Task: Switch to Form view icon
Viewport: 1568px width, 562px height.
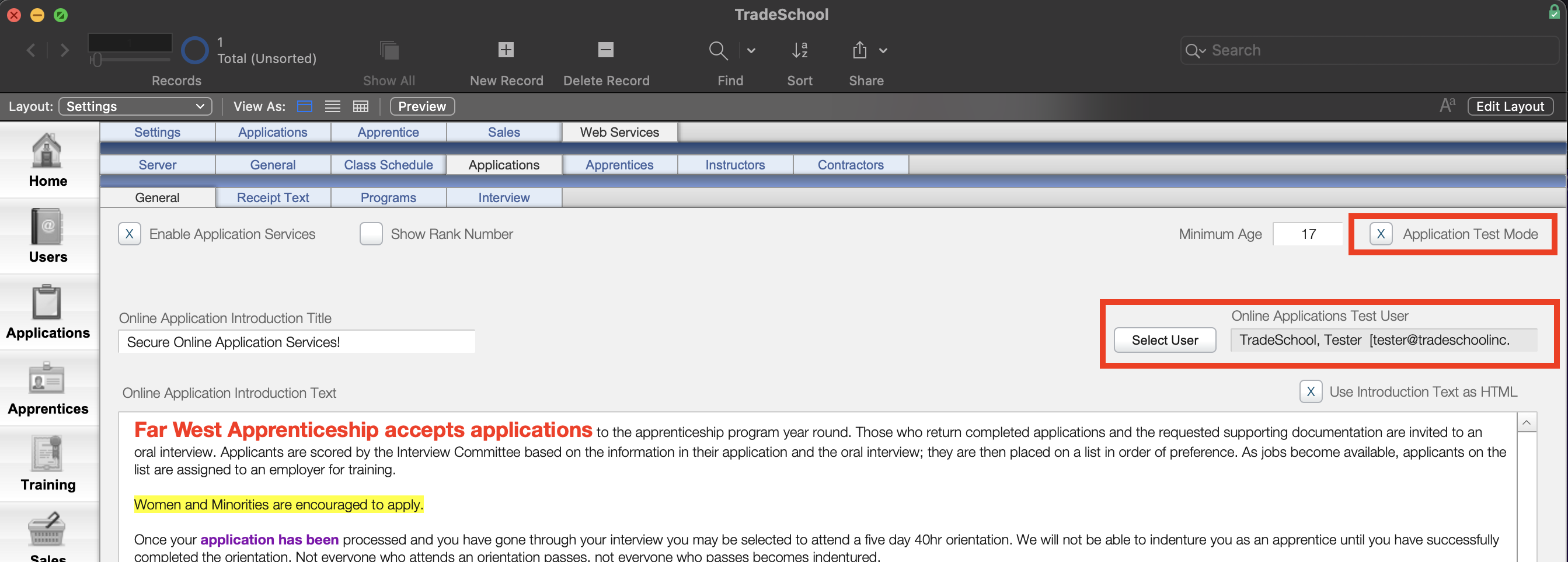Action: tap(304, 106)
